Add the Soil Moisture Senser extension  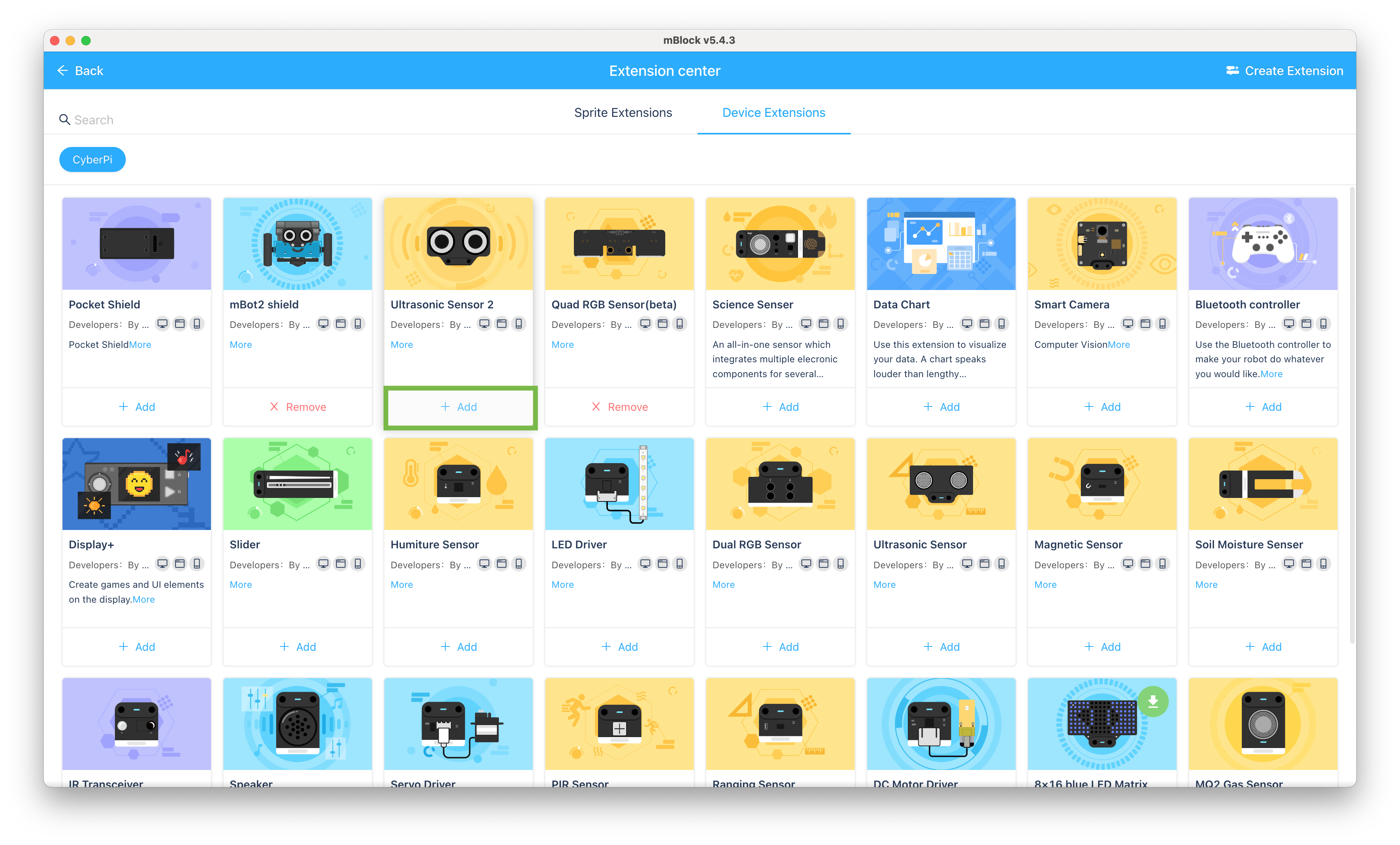(x=1262, y=646)
